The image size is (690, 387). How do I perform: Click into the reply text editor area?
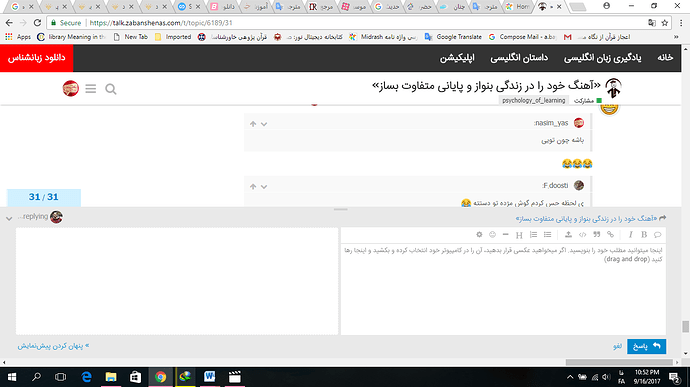503,289
